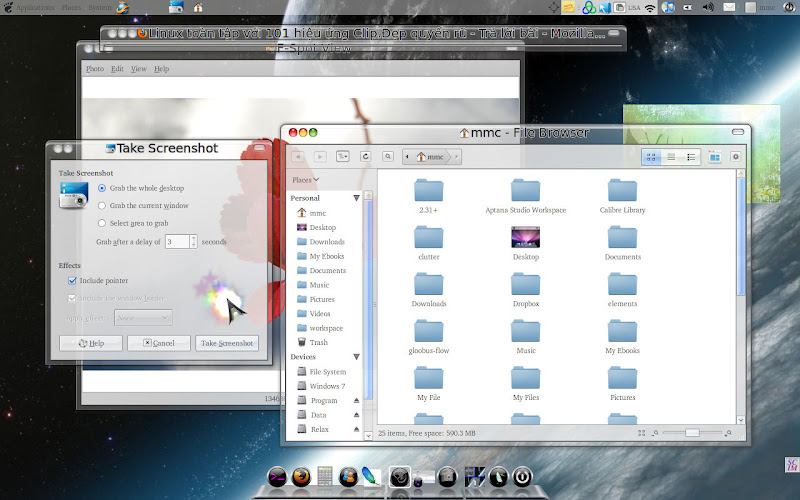
Task: Open the Photo menu in F-Spot
Action: 94,68
